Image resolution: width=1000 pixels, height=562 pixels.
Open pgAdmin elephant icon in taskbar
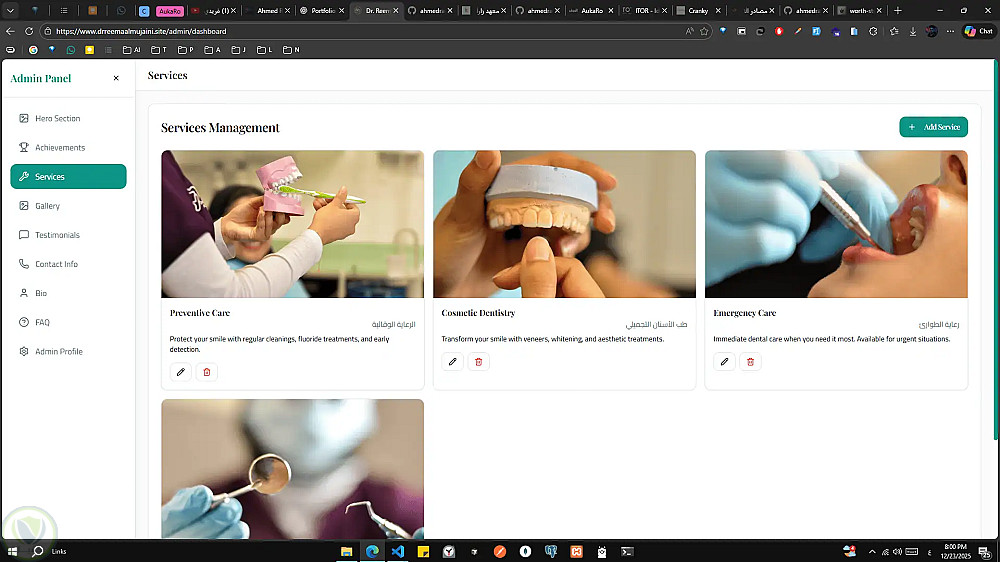551,551
